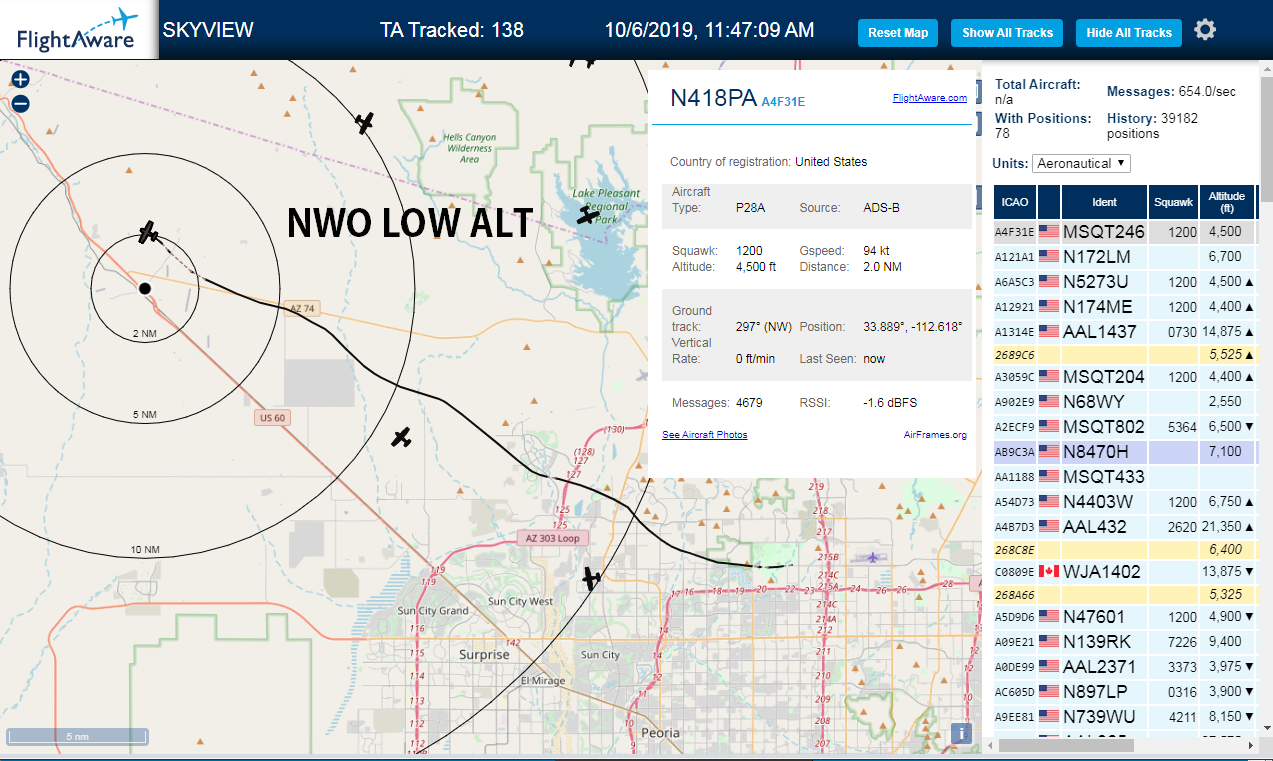Click Hide All Tracks button
The height and width of the screenshot is (761, 1273).
click(1129, 33)
